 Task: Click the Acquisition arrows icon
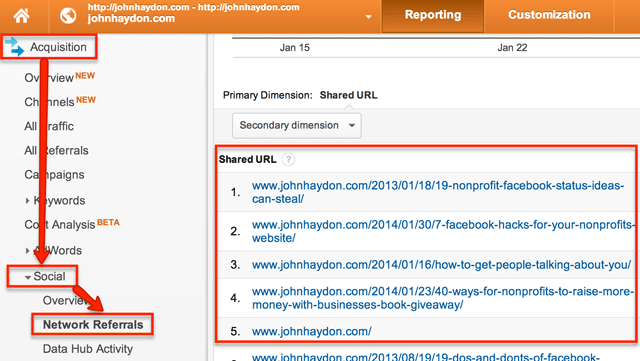tap(15, 47)
